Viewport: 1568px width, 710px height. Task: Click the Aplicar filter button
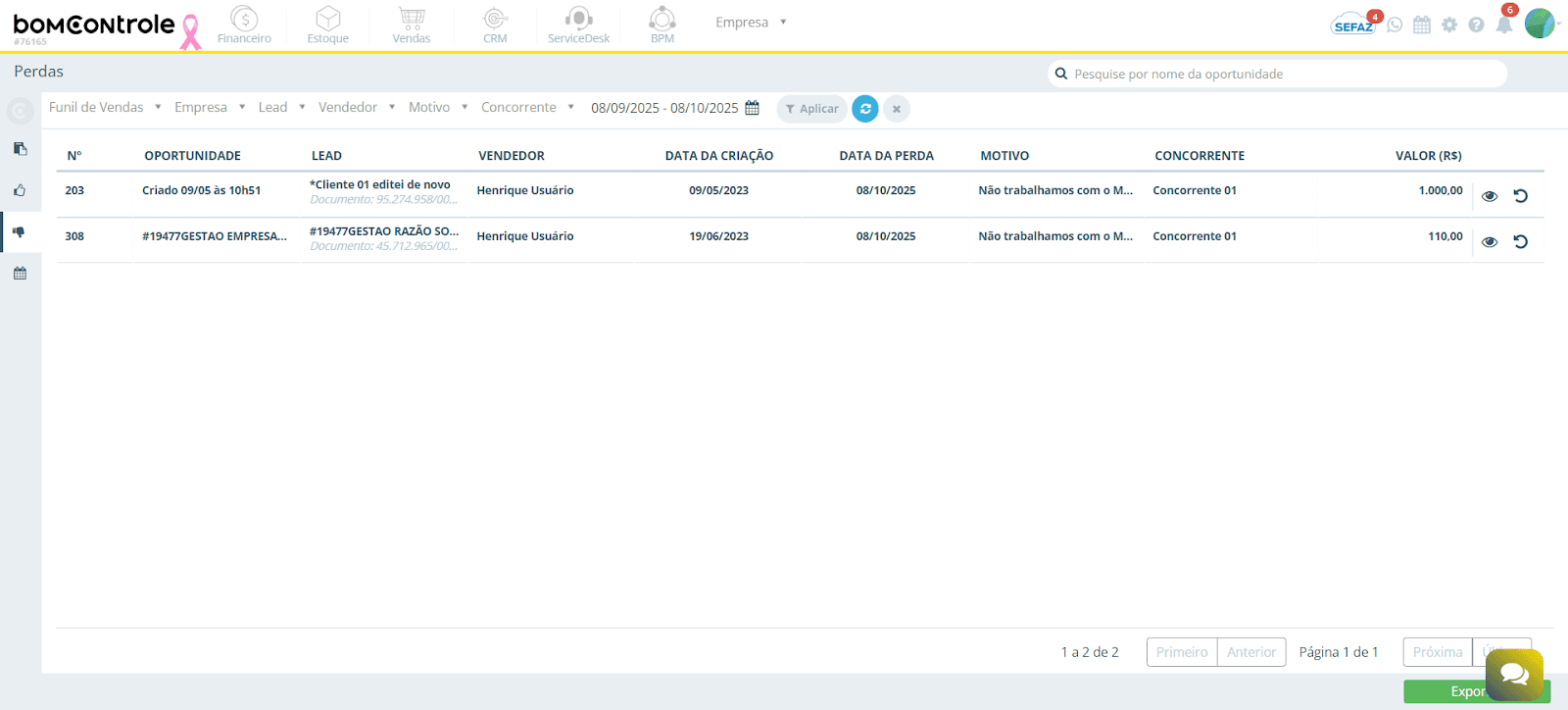click(x=812, y=109)
